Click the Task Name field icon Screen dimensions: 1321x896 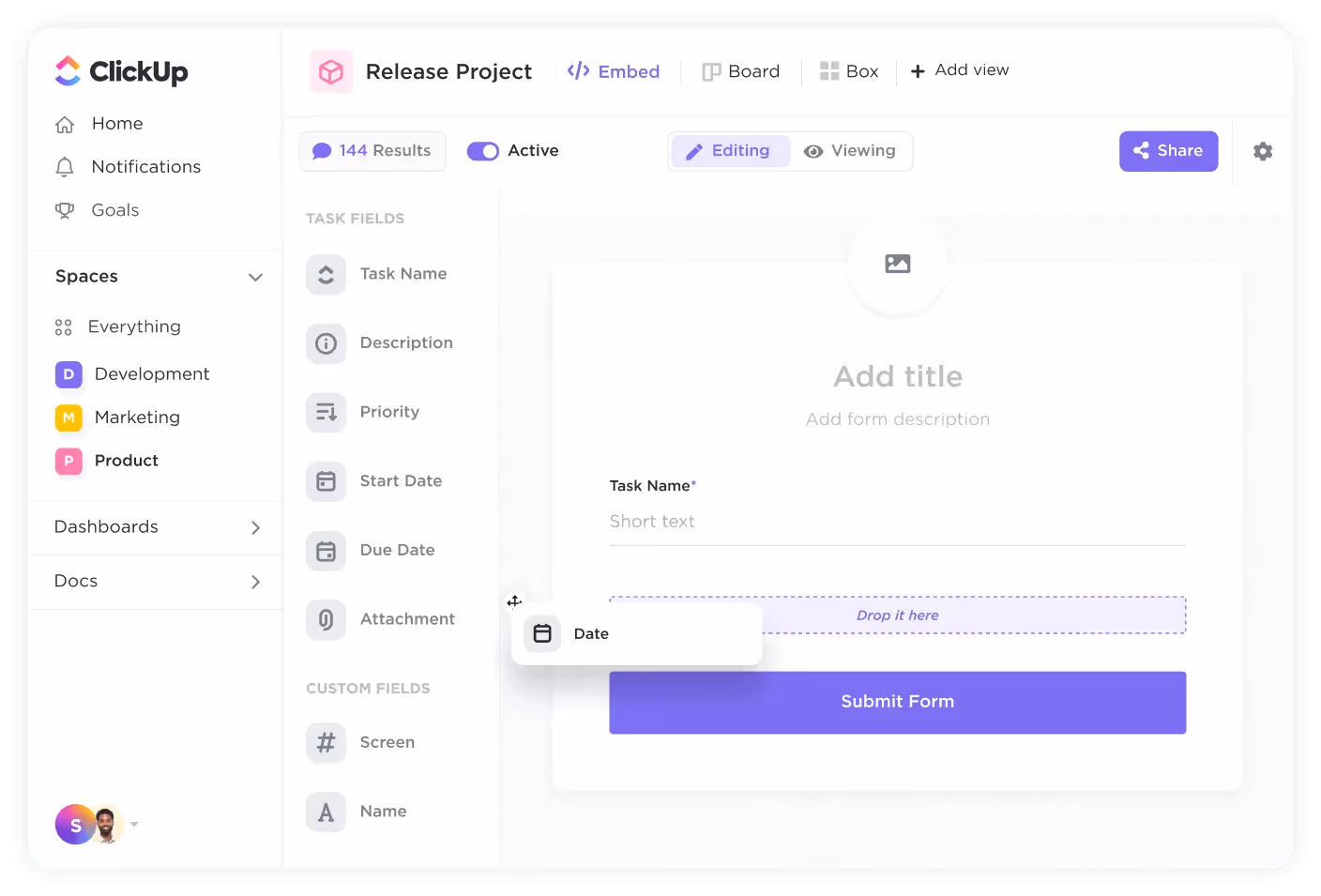[326, 275]
